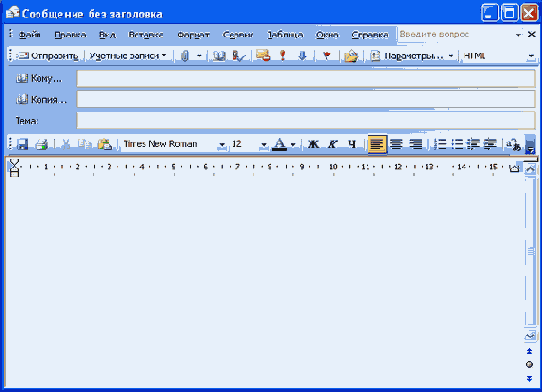Click the font color A button
Image resolution: width=542 pixels, height=392 pixels.
[x=279, y=144]
